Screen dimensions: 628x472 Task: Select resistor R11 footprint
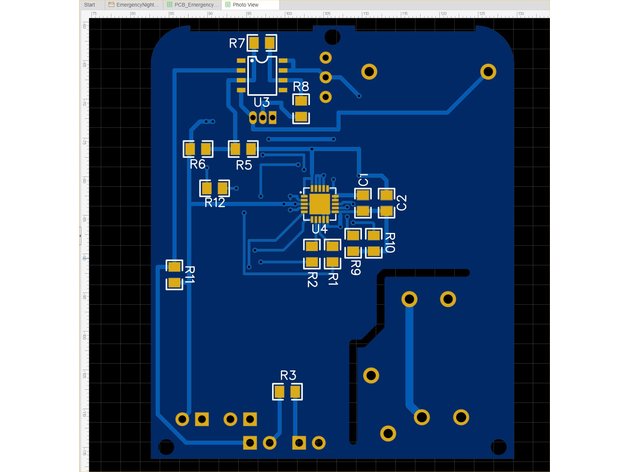tap(175, 275)
